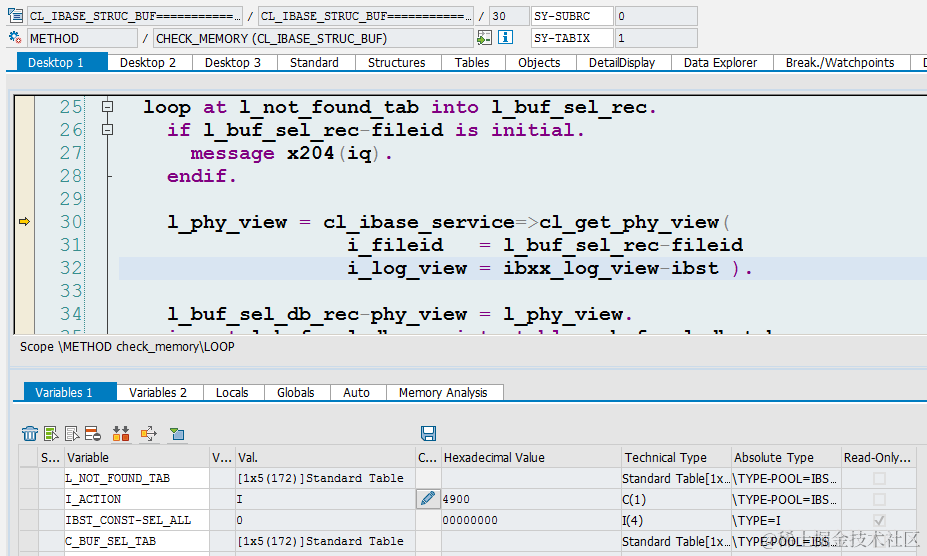Click the value cell of I_ACTION showing I
The width and height of the screenshot is (927, 556).
[325, 499]
